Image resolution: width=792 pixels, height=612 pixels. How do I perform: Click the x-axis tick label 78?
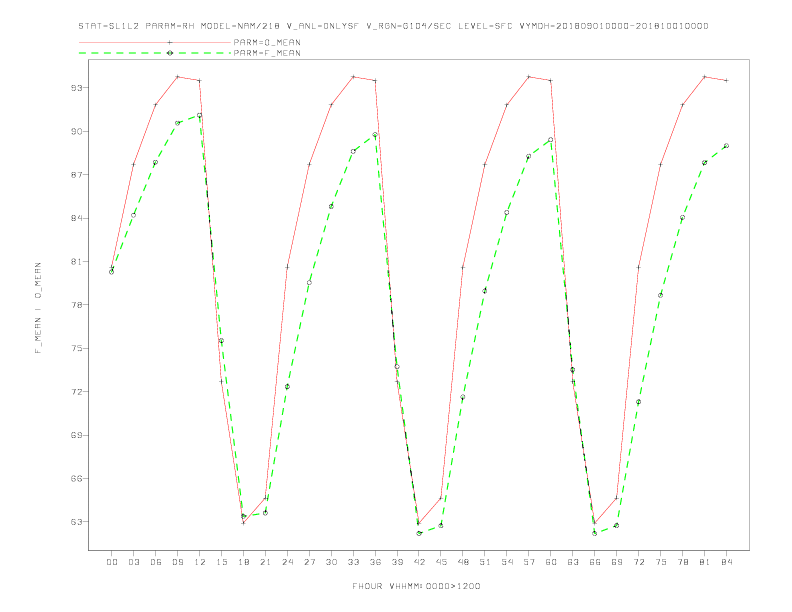click(x=683, y=562)
